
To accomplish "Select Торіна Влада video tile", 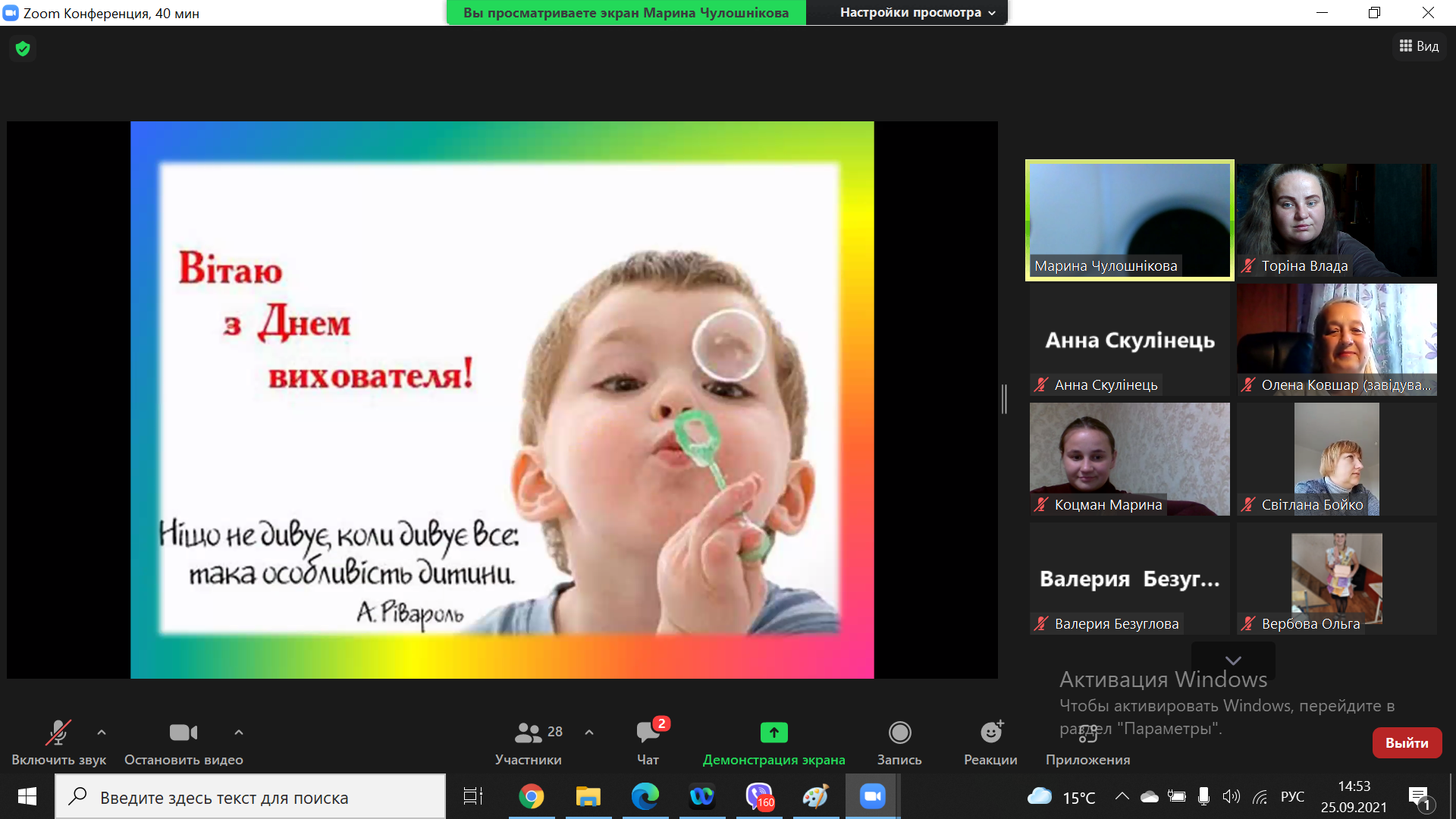I will 1336,220.
